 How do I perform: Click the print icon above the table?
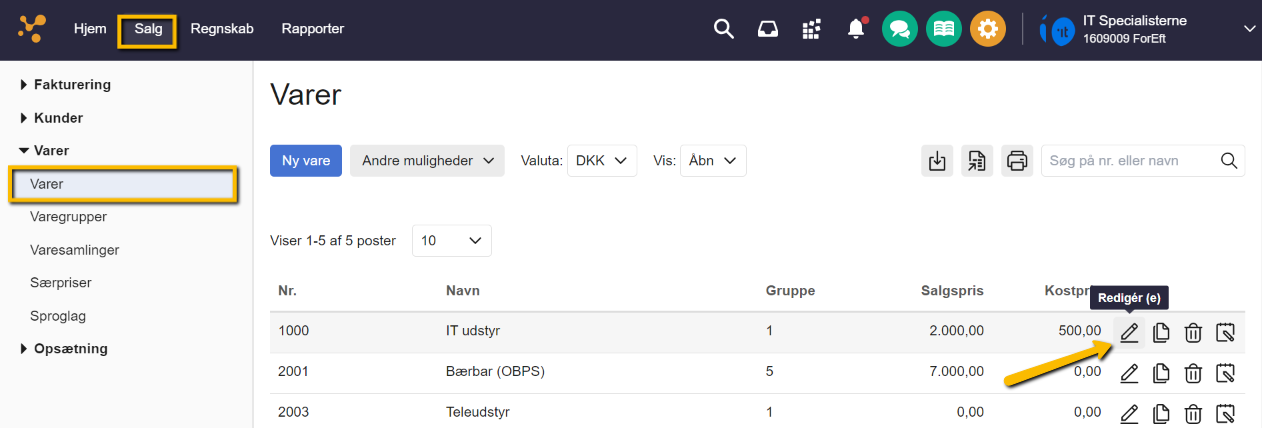click(1017, 160)
